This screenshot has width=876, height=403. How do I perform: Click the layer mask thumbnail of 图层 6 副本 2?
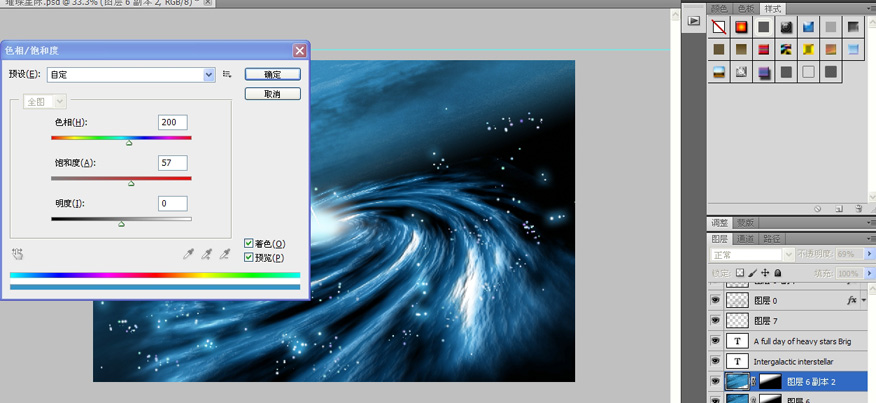(x=770, y=382)
